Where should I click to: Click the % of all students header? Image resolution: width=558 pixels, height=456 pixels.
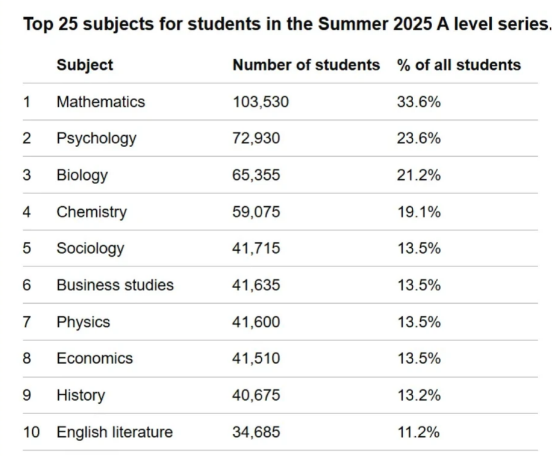[459, 65]
